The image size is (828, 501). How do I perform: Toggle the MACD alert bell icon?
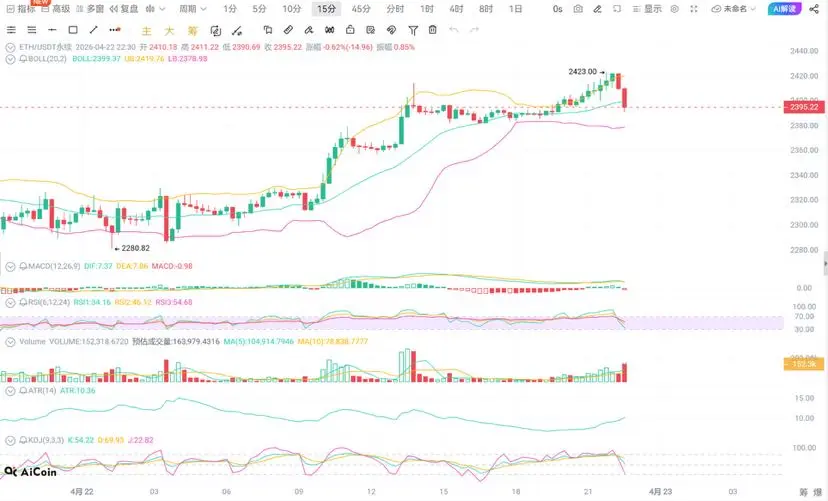tap(23, 267)
